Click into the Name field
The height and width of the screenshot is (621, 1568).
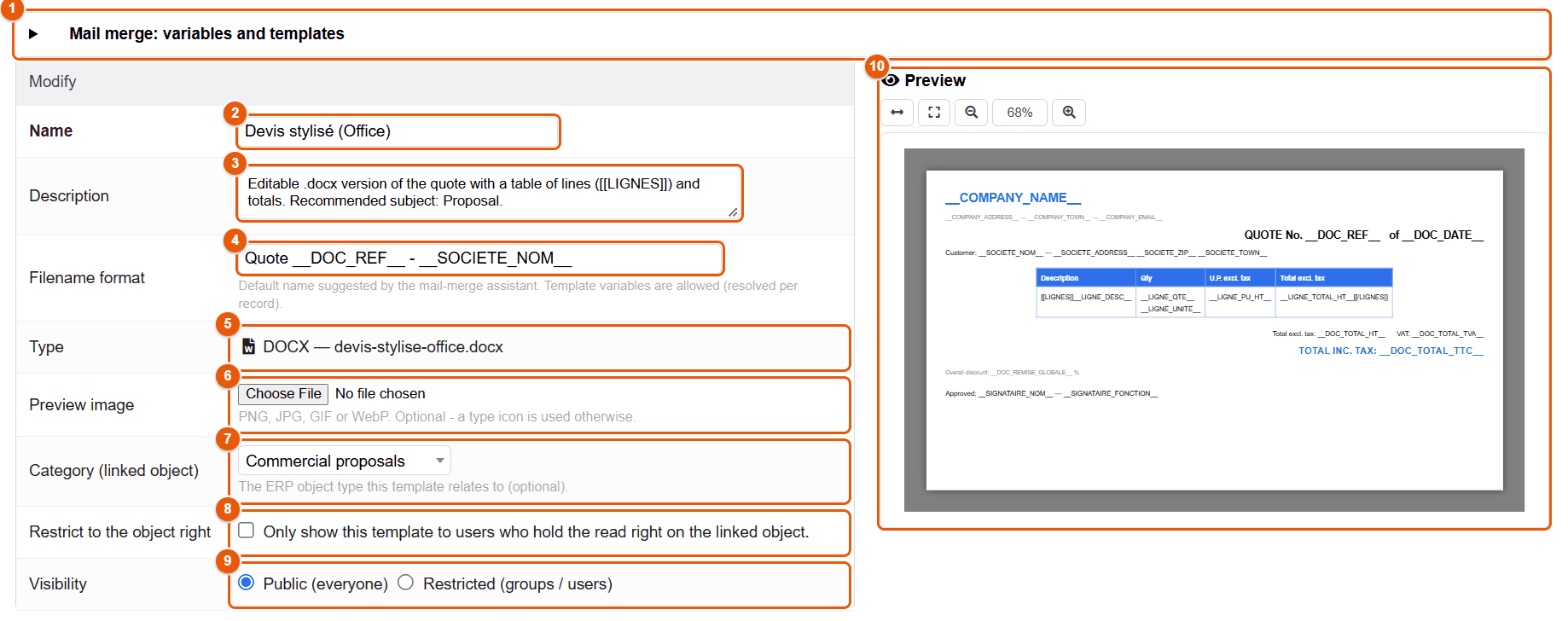pyautogui.click(x=398, y=131)
